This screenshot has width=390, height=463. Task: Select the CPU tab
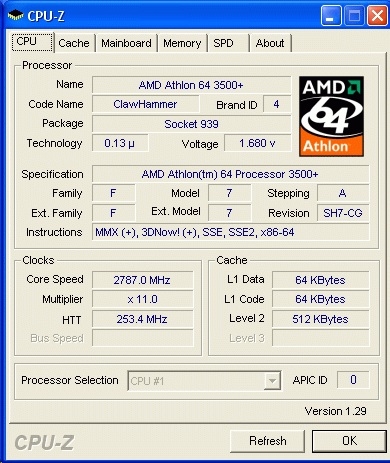click(x=32, y=42)
